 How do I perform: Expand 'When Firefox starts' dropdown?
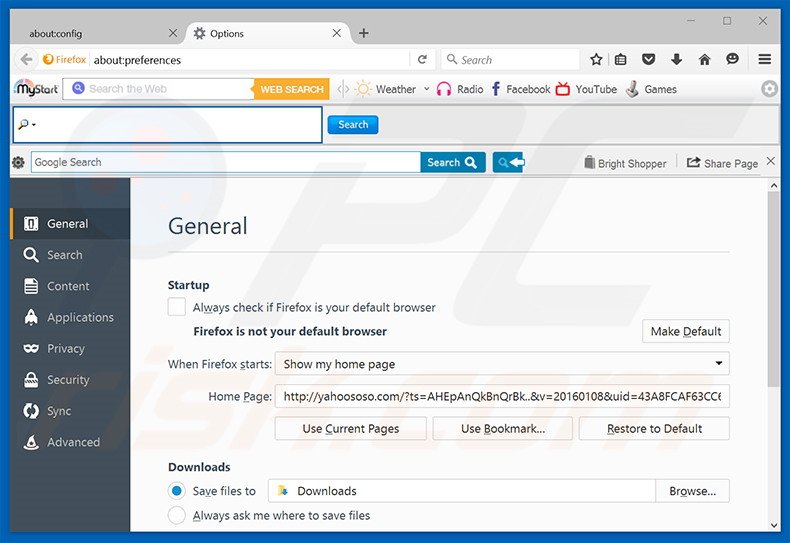pos(502,364)
